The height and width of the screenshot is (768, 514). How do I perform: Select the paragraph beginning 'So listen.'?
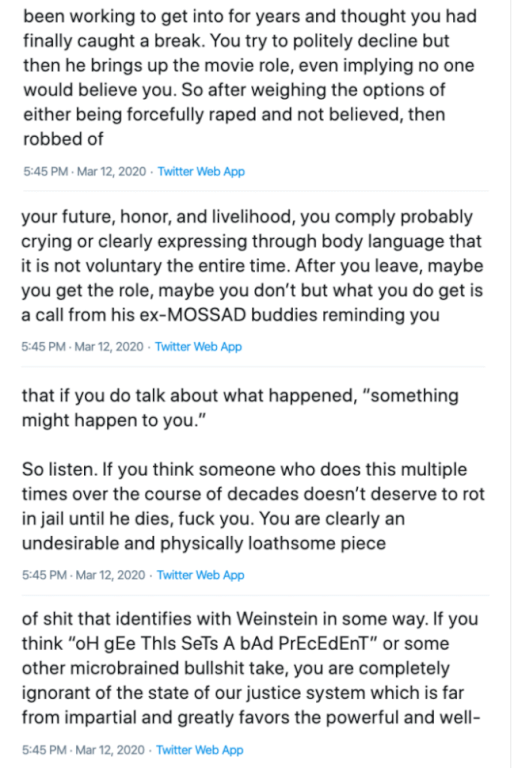click(x=253, y=506)
